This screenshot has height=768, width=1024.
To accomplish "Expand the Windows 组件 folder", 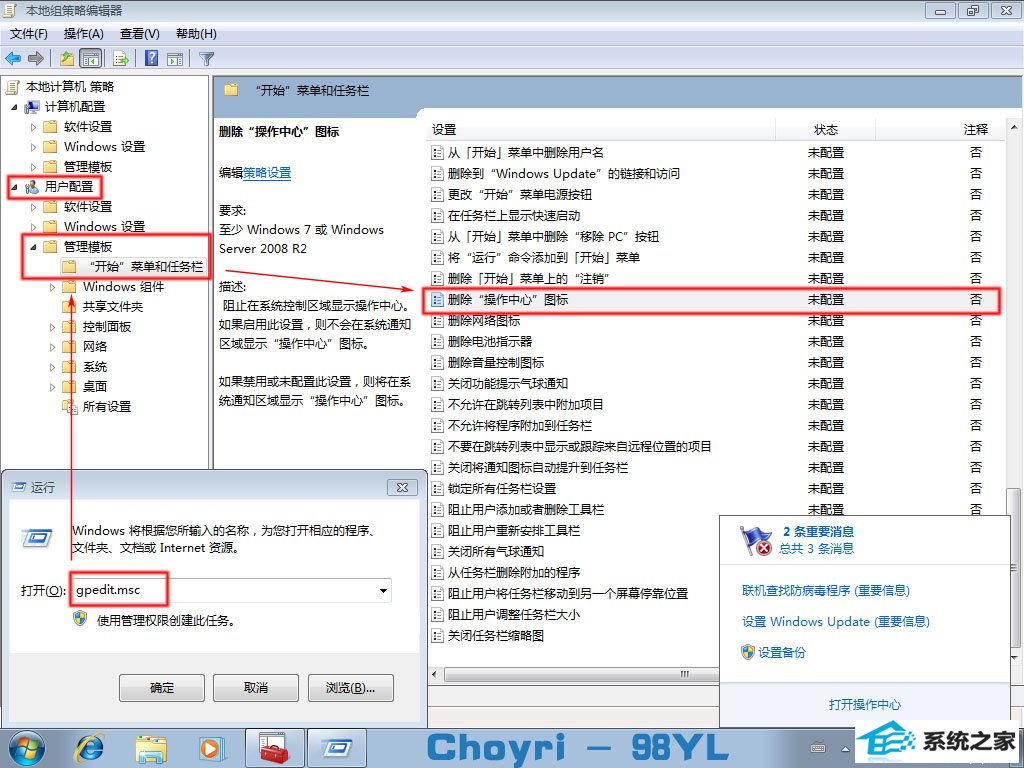I will [x=52, y=287].
